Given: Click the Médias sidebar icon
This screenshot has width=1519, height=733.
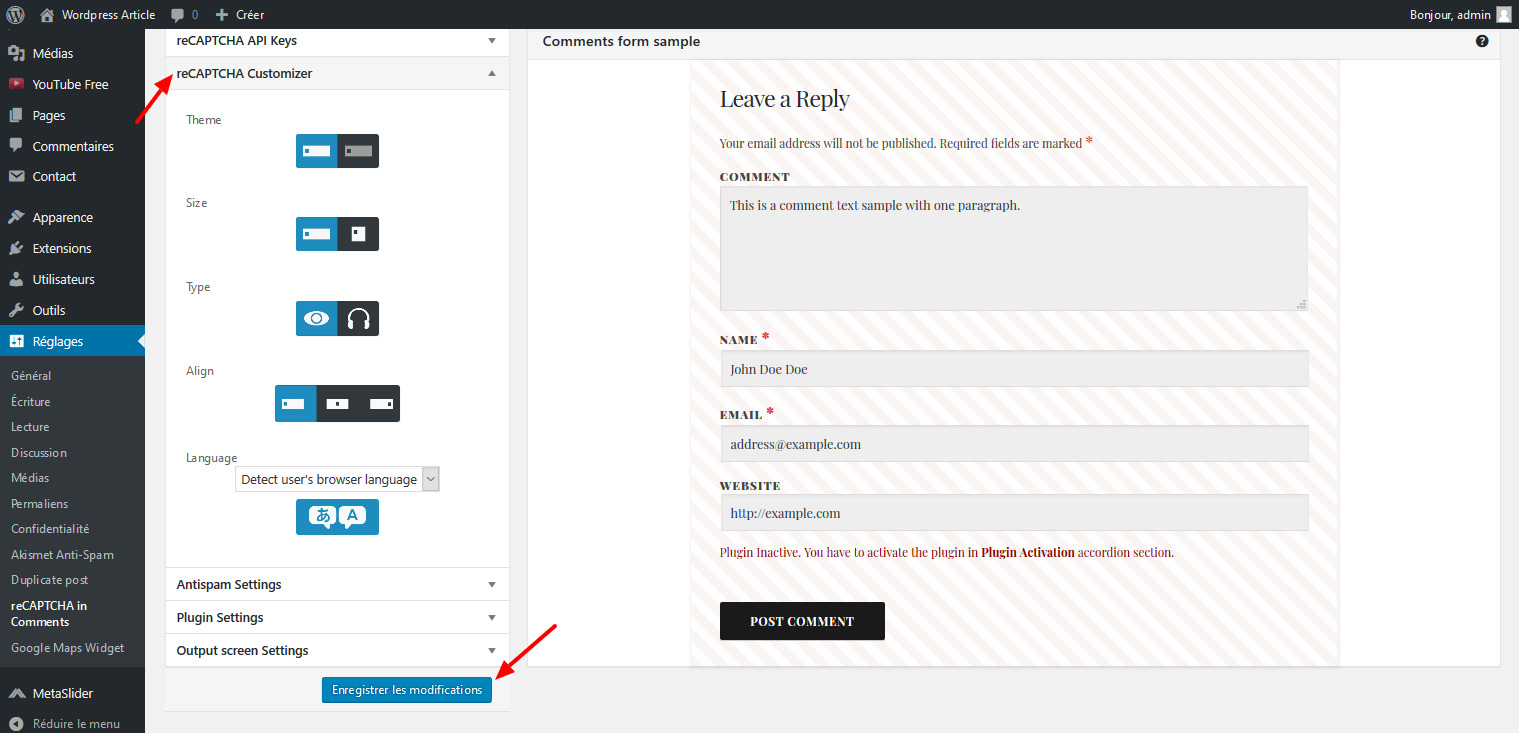Looking at the screenshot, I should [x=16, y=53].
